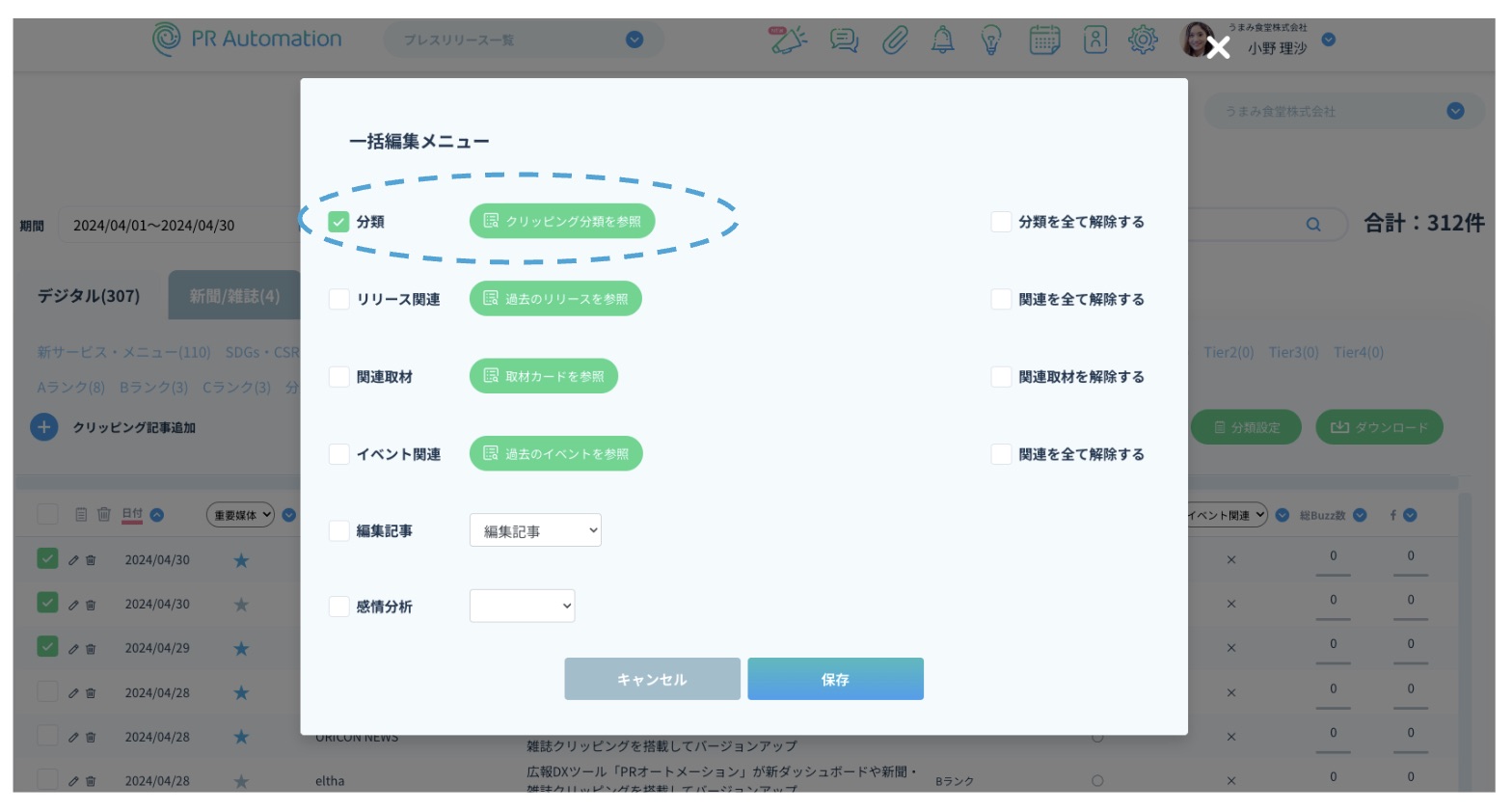
Task: Uncheck the 分類 checkbox
Action: pyautogui.click(x=338, y=222)
